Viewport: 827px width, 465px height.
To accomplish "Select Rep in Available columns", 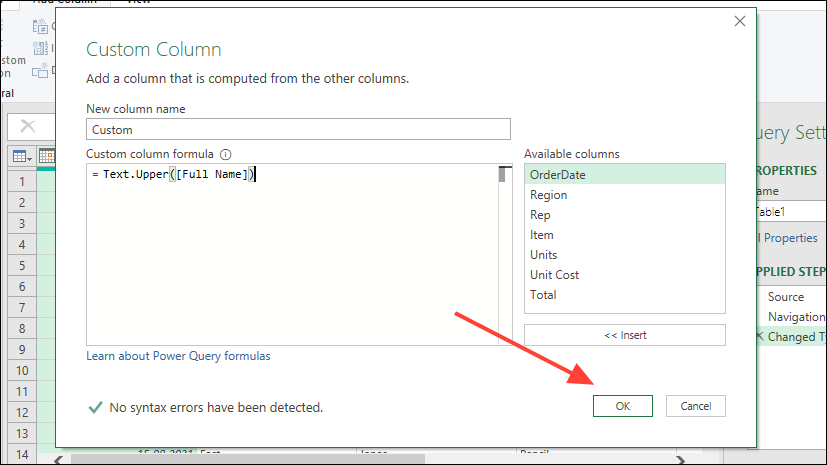I will [624, 215].
